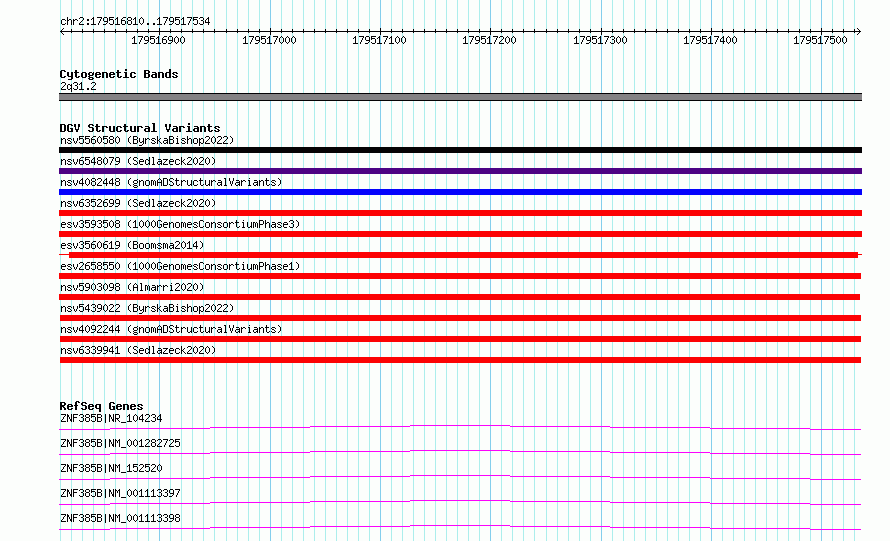Select the magenta NR_104234 transcript line

[x=460, y=427]
